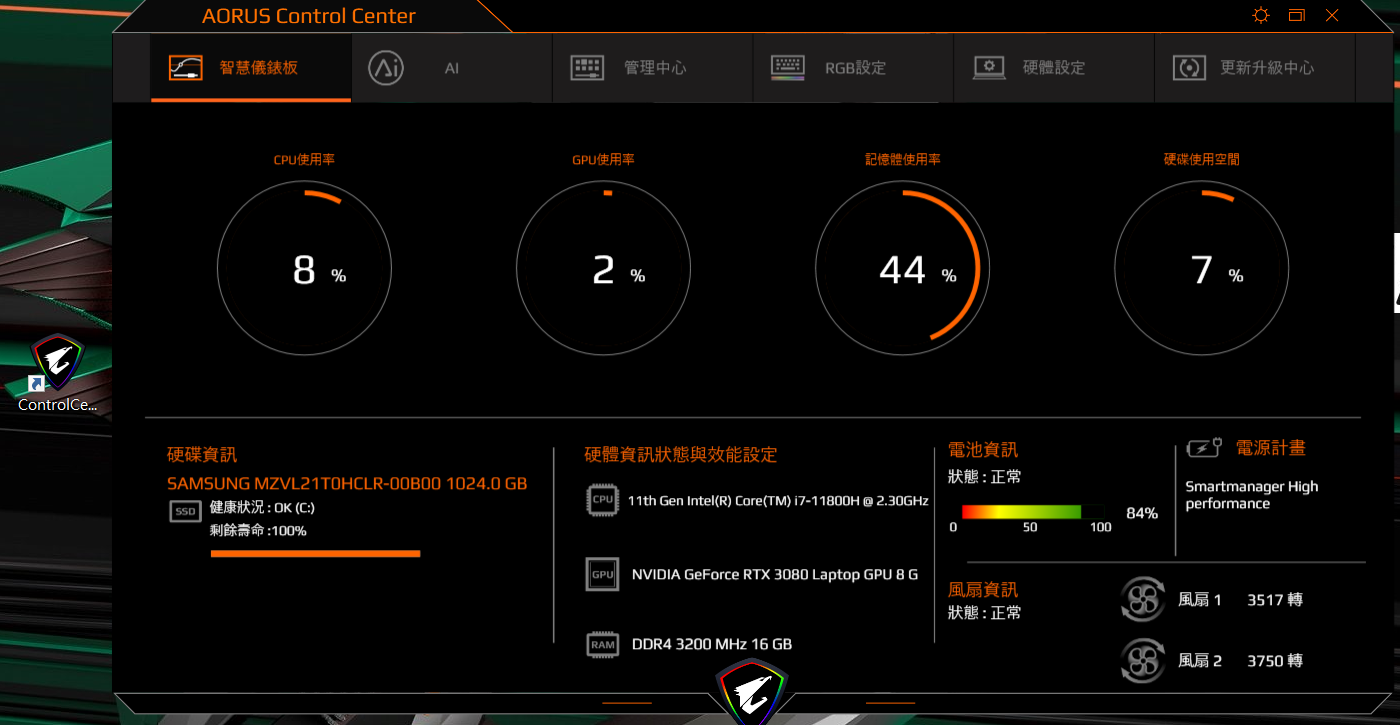Click the manager keyboard icon in 管理中心

[x=587, y=68]
